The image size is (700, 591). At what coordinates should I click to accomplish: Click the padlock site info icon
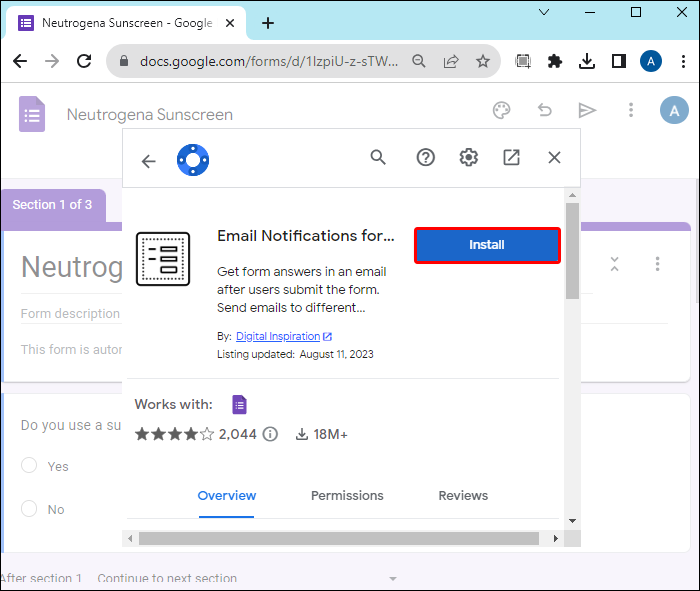[x=124, y=61]
